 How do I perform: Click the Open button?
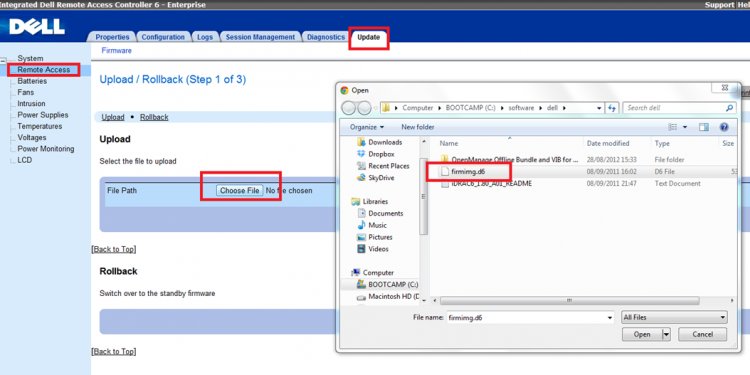point(641,335)
